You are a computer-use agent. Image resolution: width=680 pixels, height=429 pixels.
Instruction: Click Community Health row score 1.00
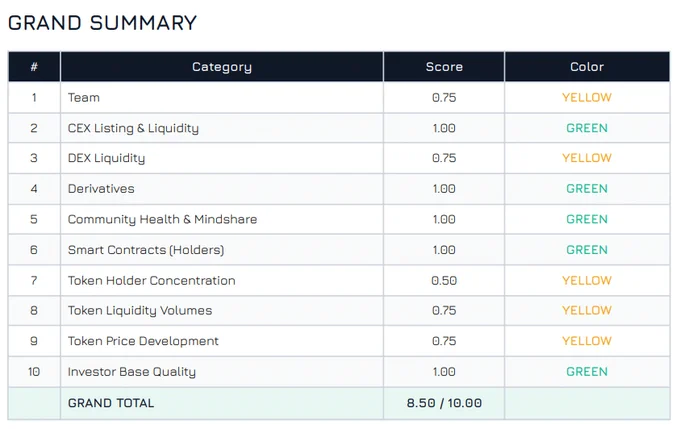click(x=444, y=219)
